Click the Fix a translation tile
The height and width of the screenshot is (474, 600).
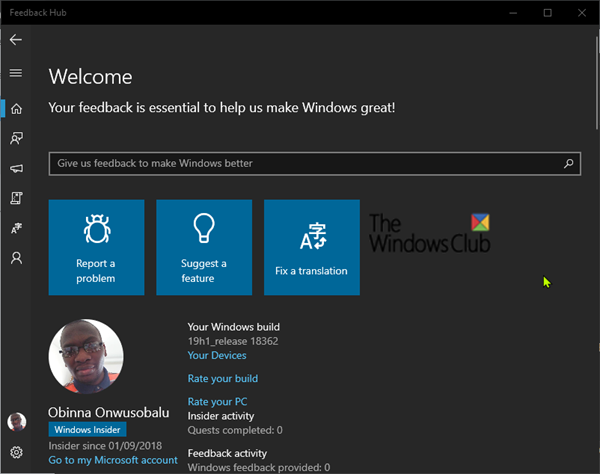click(x=312, y=247)
